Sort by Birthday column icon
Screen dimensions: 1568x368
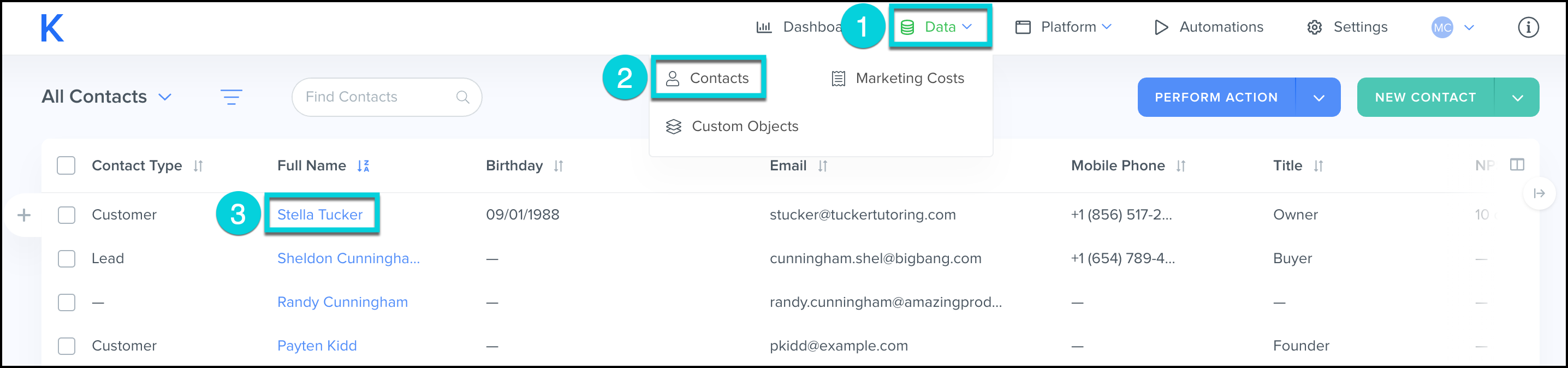(x=558, y=166)
